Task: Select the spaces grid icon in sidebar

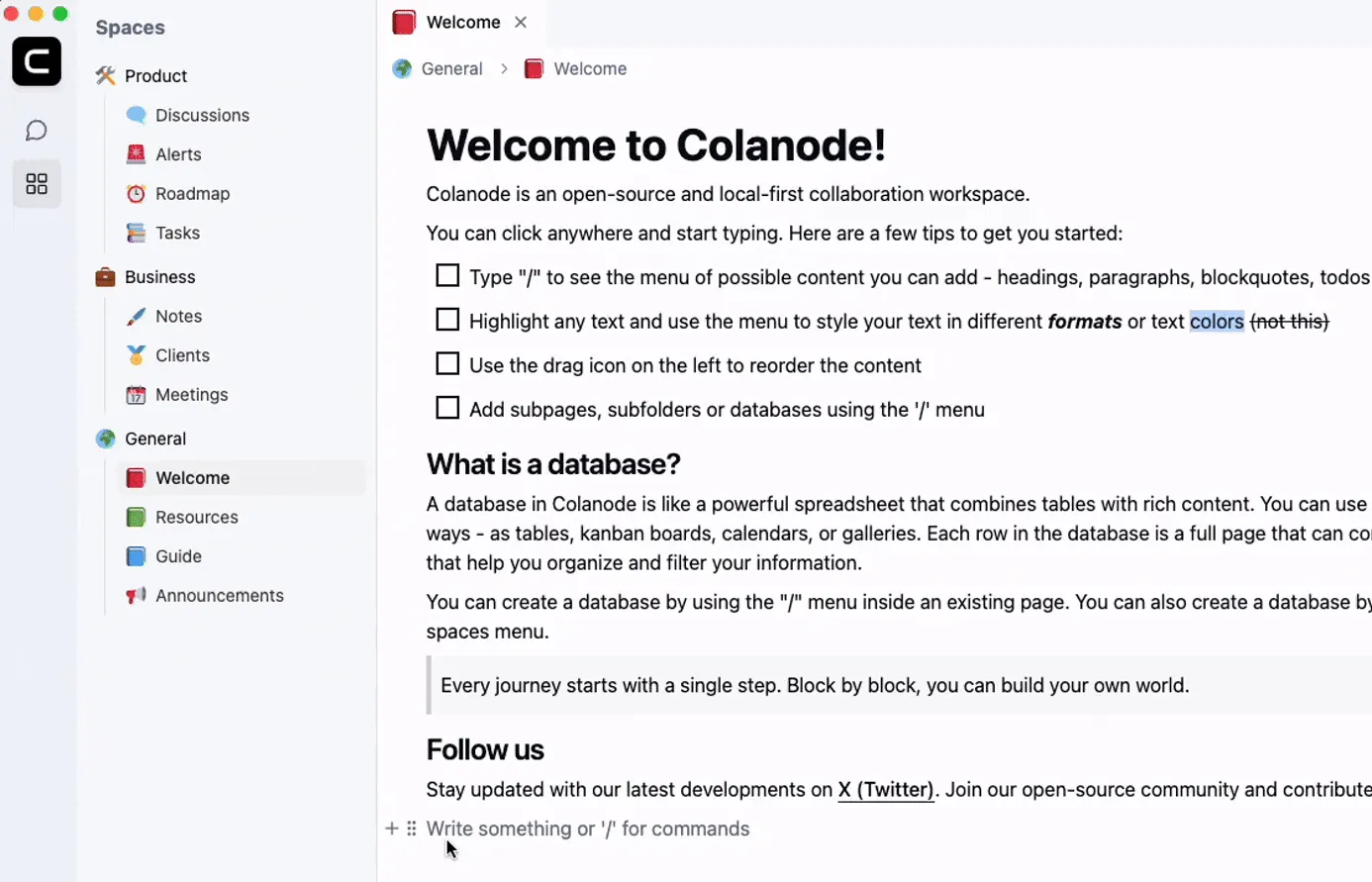Action: (37, 184)
